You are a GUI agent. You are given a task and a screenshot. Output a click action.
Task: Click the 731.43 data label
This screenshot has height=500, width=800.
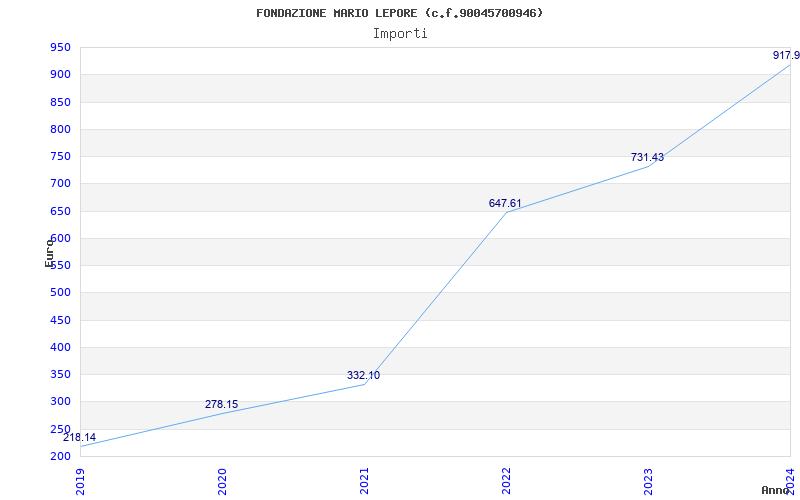(647, 157)
